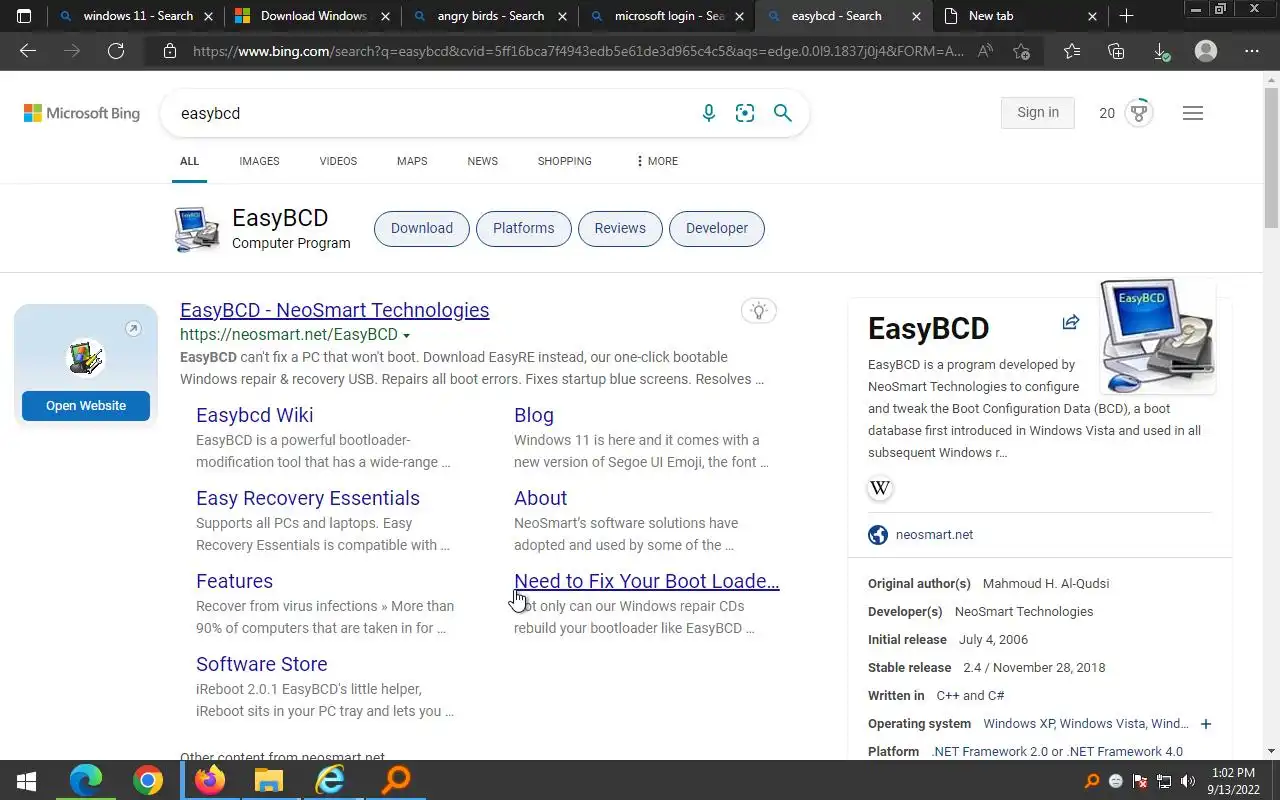Click the Reviews pill button
This screenshot has height=800, width=1280.
(620, 228)
